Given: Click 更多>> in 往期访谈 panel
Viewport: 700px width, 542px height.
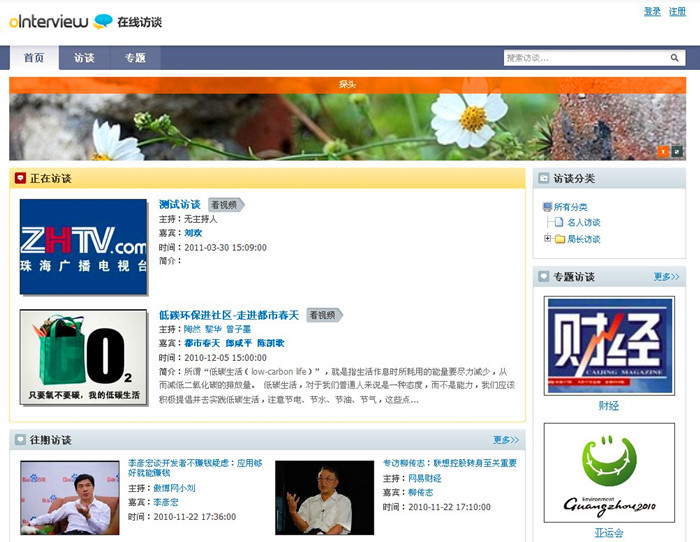Looking at the screenshot, I should click(x=506, y=440).
